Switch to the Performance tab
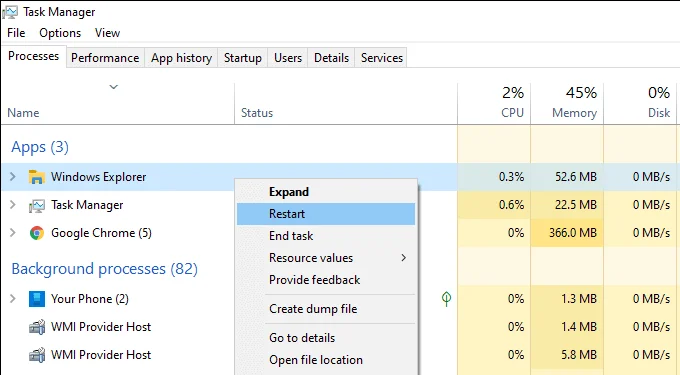 tap(105, 58)
